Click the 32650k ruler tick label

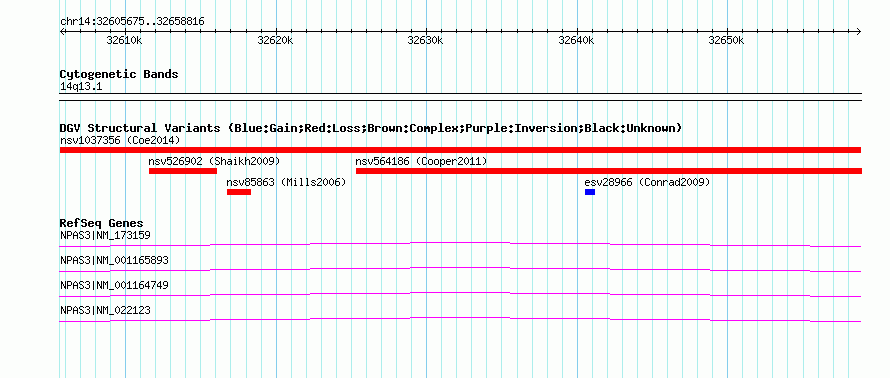pyautogui.click(x=727, y=40)
